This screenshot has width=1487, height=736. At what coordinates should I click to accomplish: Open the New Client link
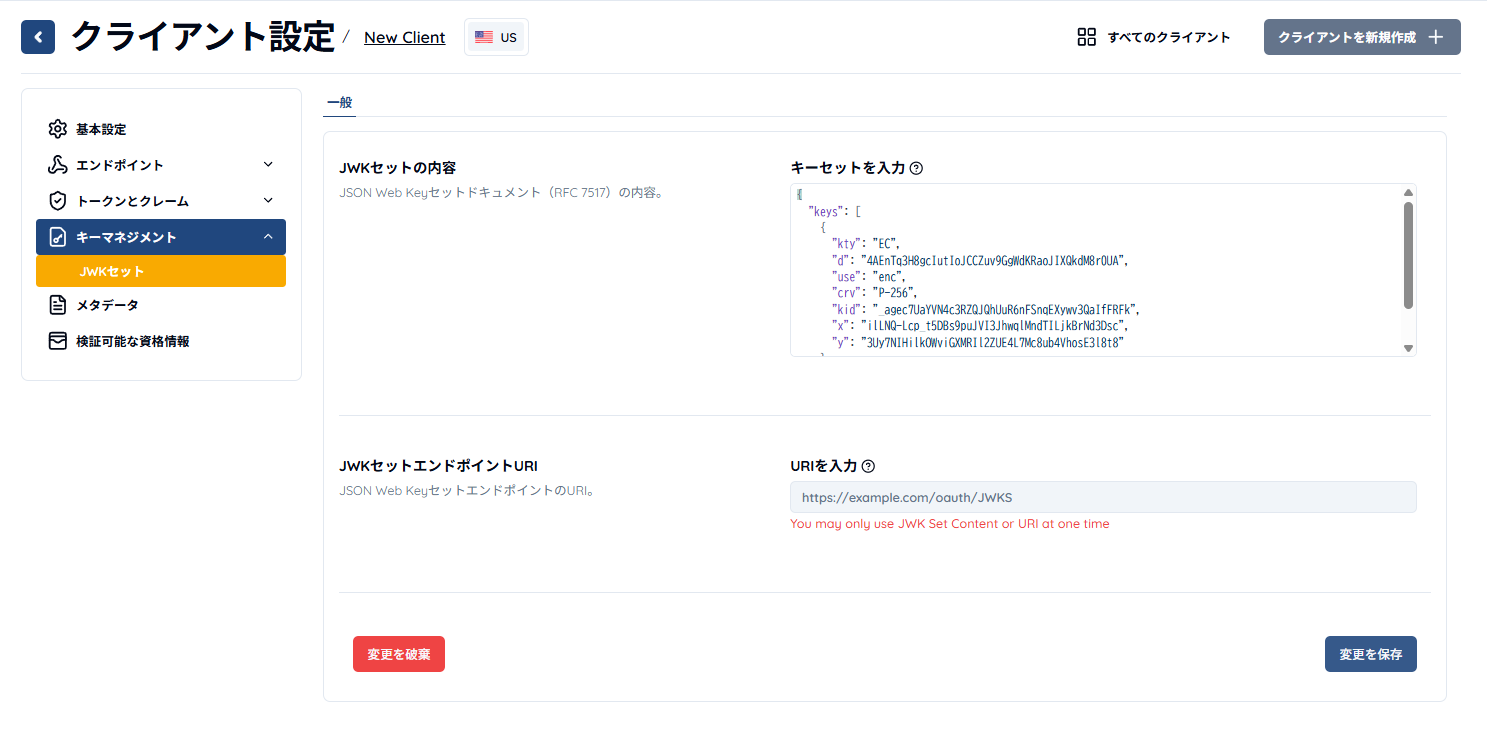click(404, 37)
